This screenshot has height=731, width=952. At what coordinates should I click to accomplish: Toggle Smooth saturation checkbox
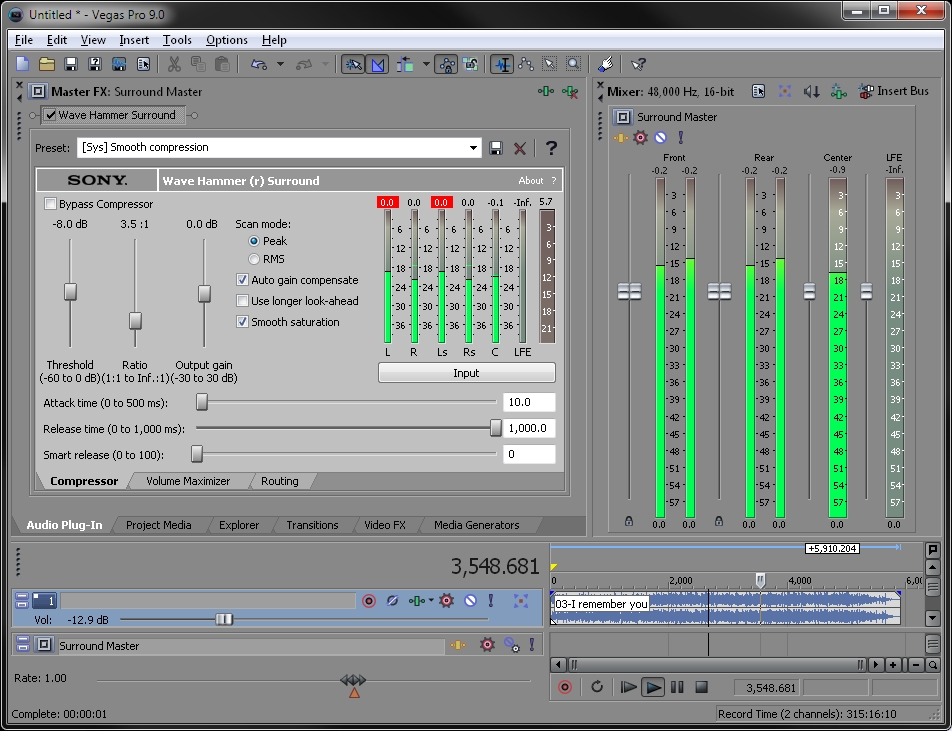click(x=242, y=322)
